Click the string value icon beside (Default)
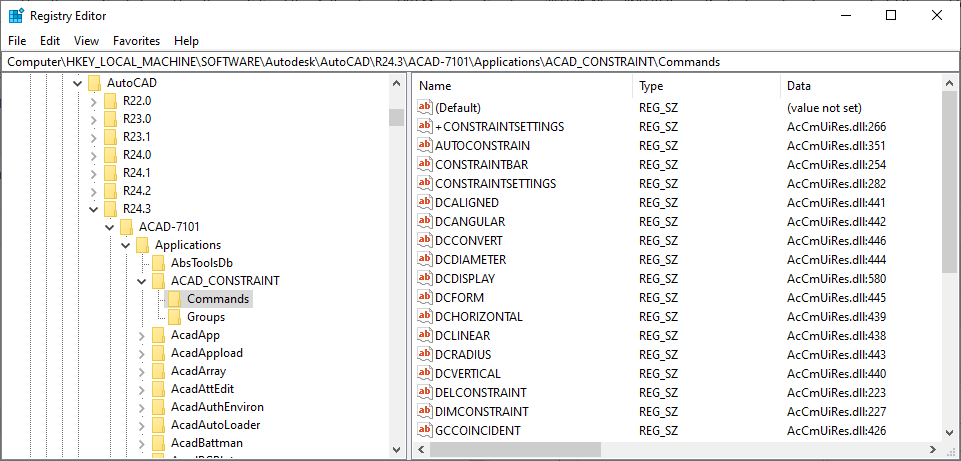 pyautogui.click(x=425, y=107)
